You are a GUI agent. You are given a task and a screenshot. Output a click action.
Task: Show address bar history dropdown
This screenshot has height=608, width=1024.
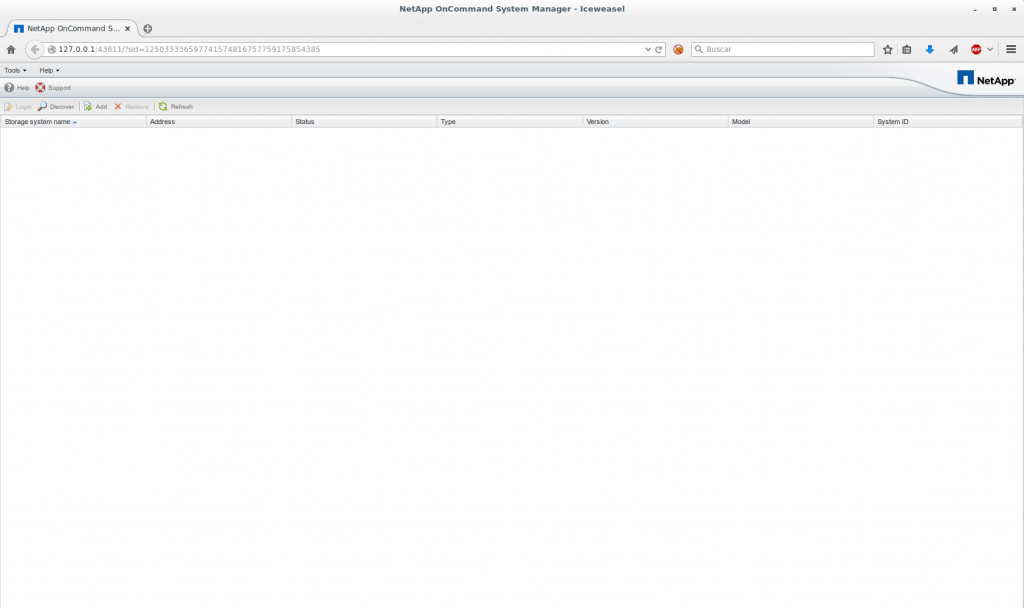(647, 49)
